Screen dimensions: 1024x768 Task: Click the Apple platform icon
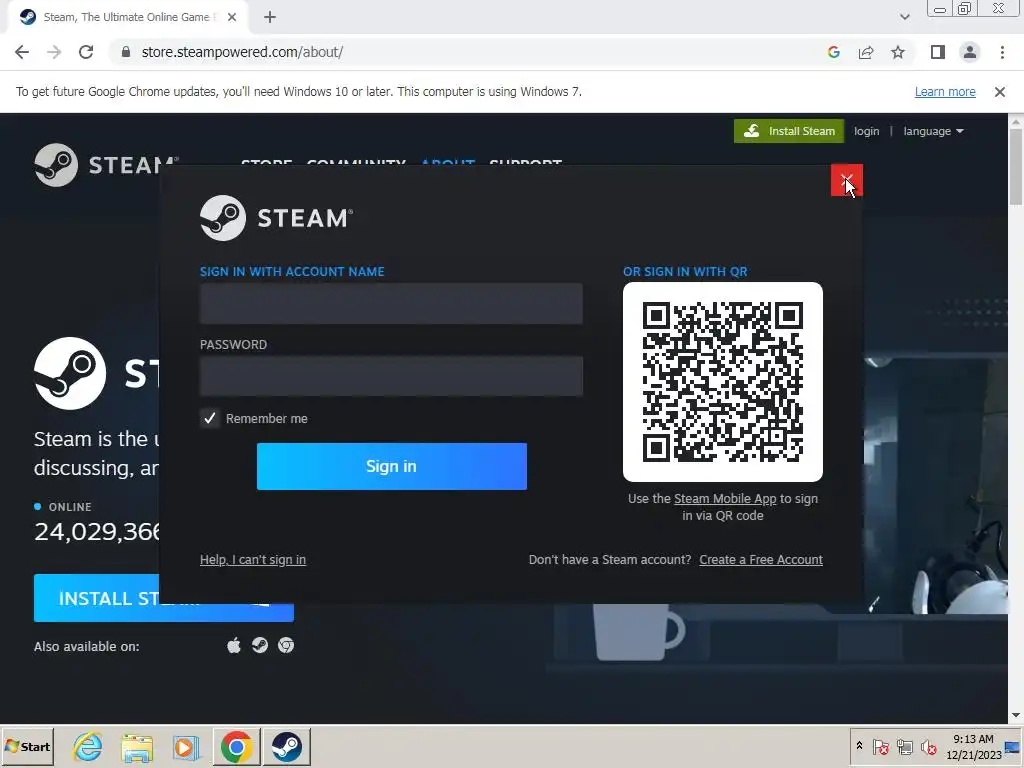coord(234,646)
